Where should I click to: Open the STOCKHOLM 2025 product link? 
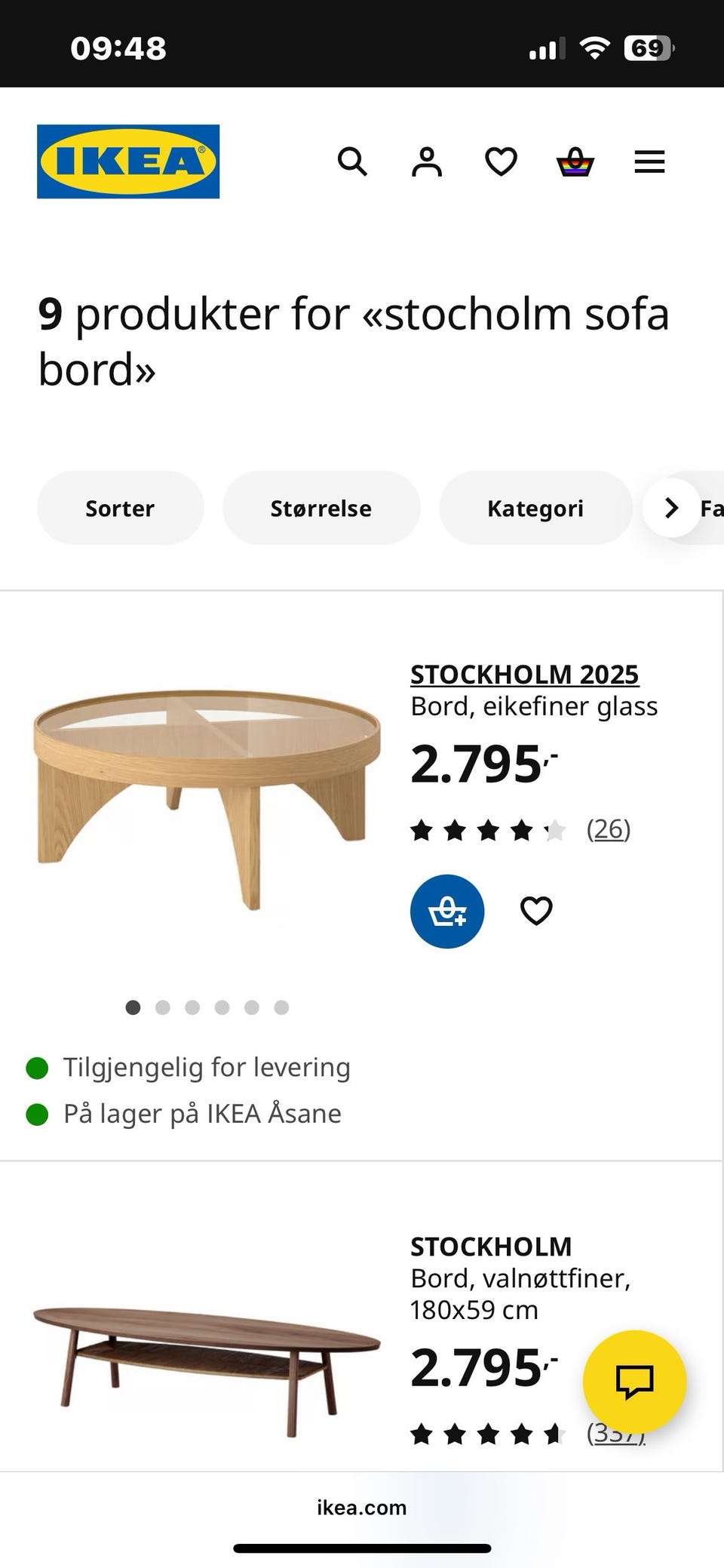coord(524,674)
